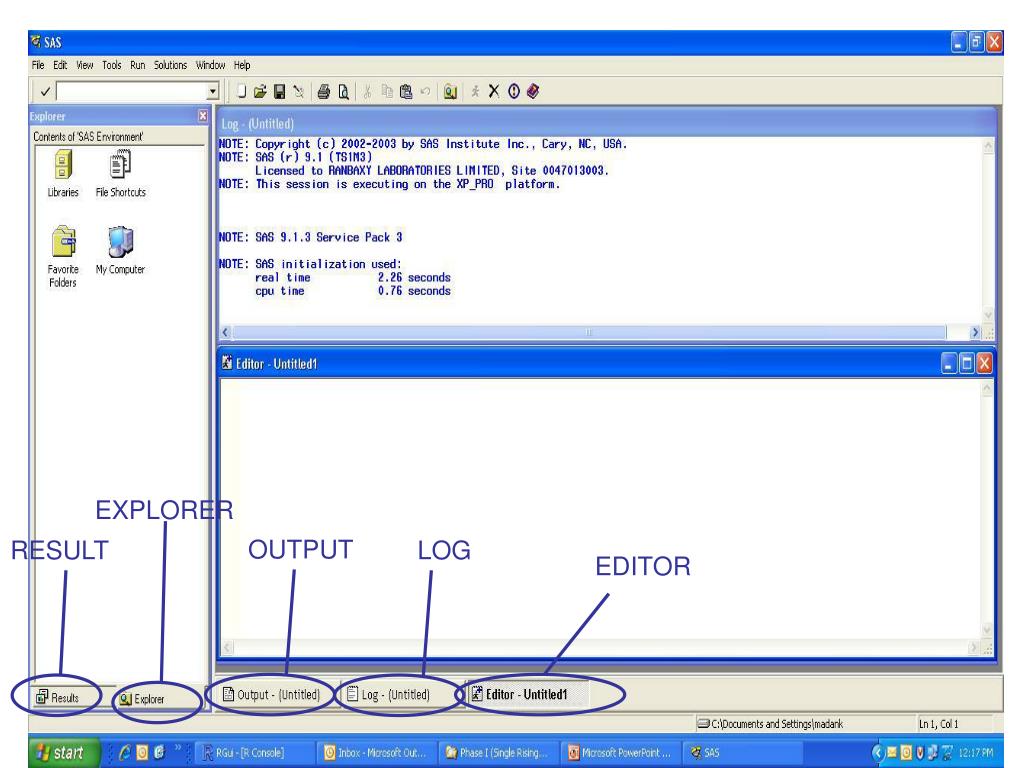The width and height of the screenshot is (1024, 768).
Task: Click the Open file toolbar icon
Action: click(260, 91)
